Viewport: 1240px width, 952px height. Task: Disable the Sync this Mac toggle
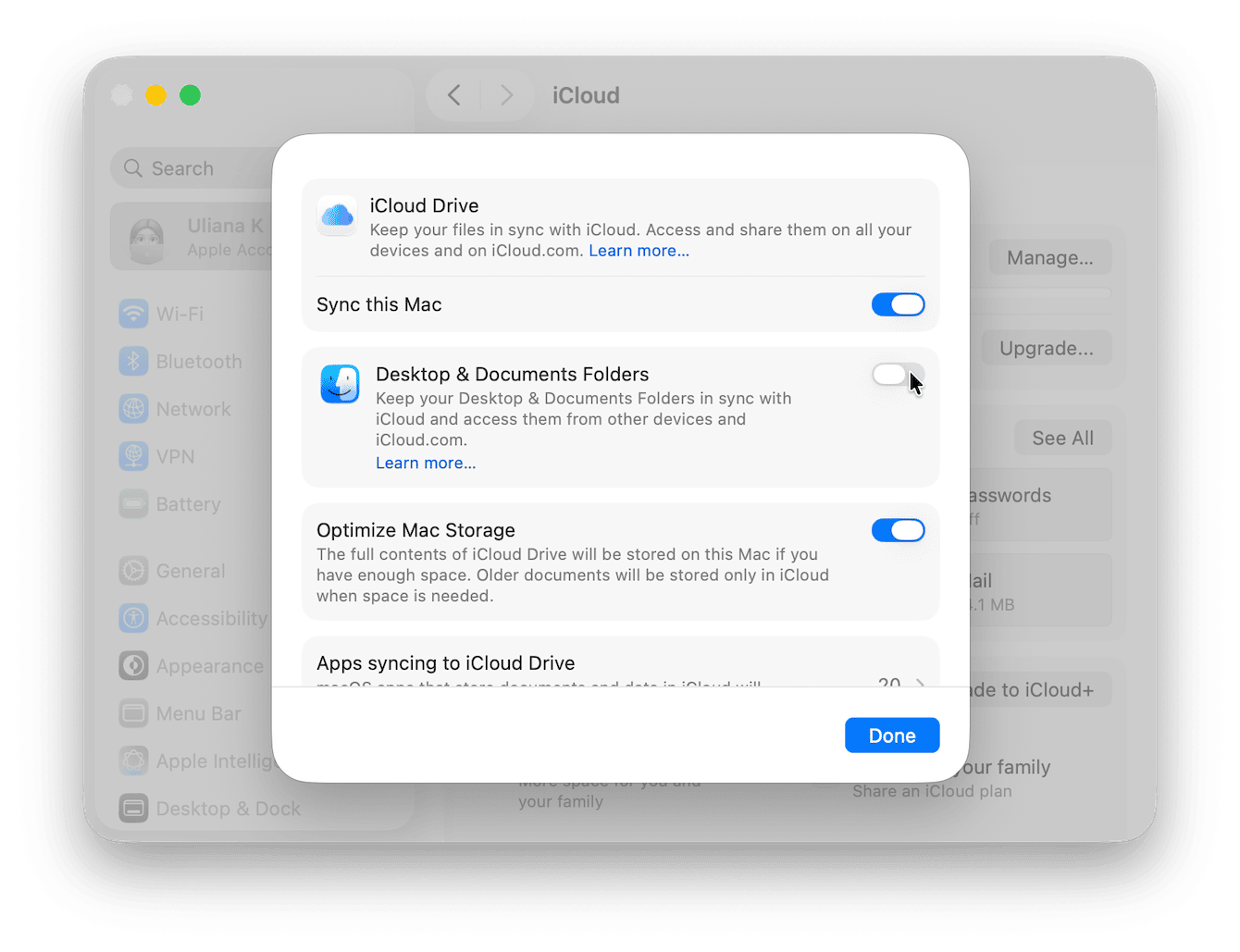coord(898,304)
